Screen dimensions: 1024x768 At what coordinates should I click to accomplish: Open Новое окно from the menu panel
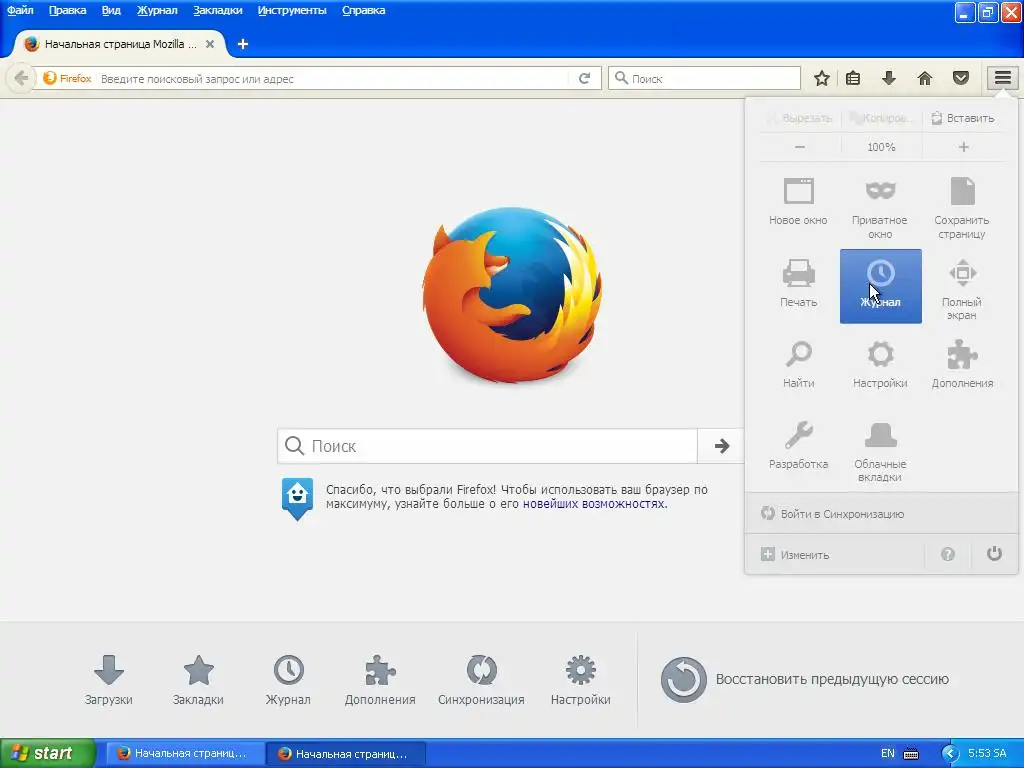pos(798,202)
